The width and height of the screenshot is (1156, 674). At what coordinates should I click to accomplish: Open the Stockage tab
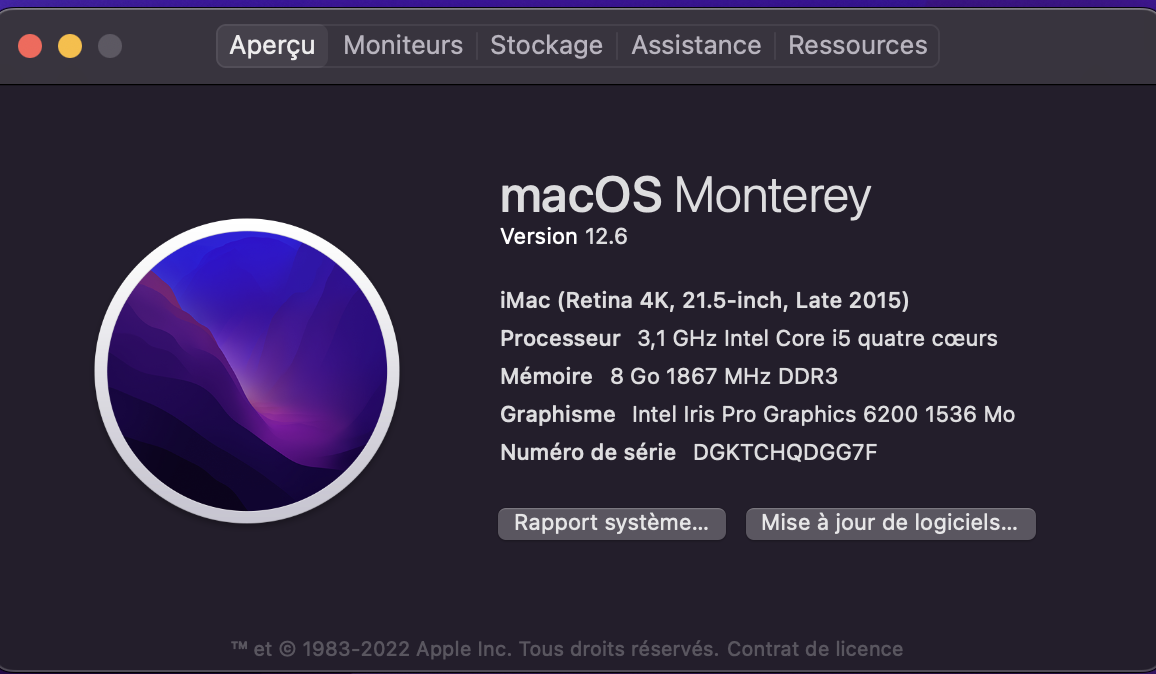(x=546, y=45)
